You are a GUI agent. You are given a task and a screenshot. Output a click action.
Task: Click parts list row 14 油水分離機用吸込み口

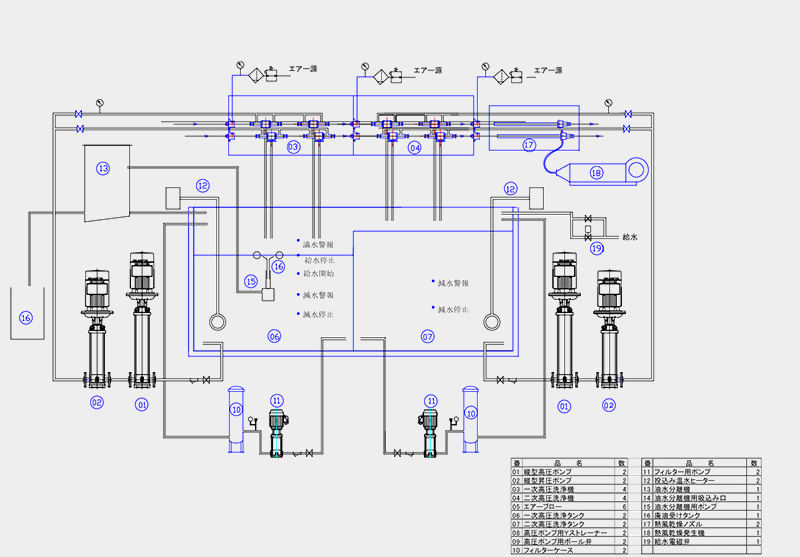tap(702, 498)
